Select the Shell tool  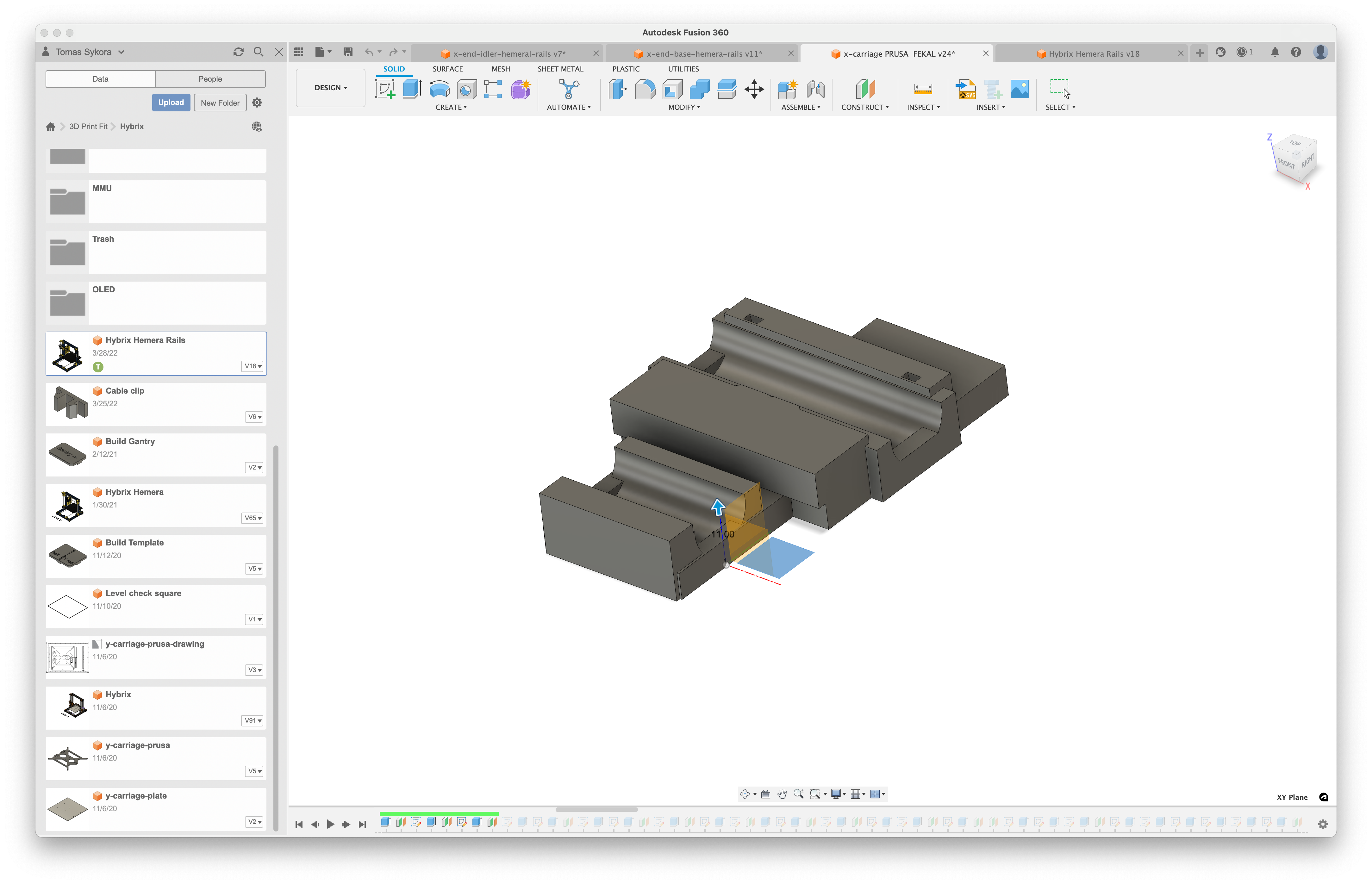click(672, 89)
